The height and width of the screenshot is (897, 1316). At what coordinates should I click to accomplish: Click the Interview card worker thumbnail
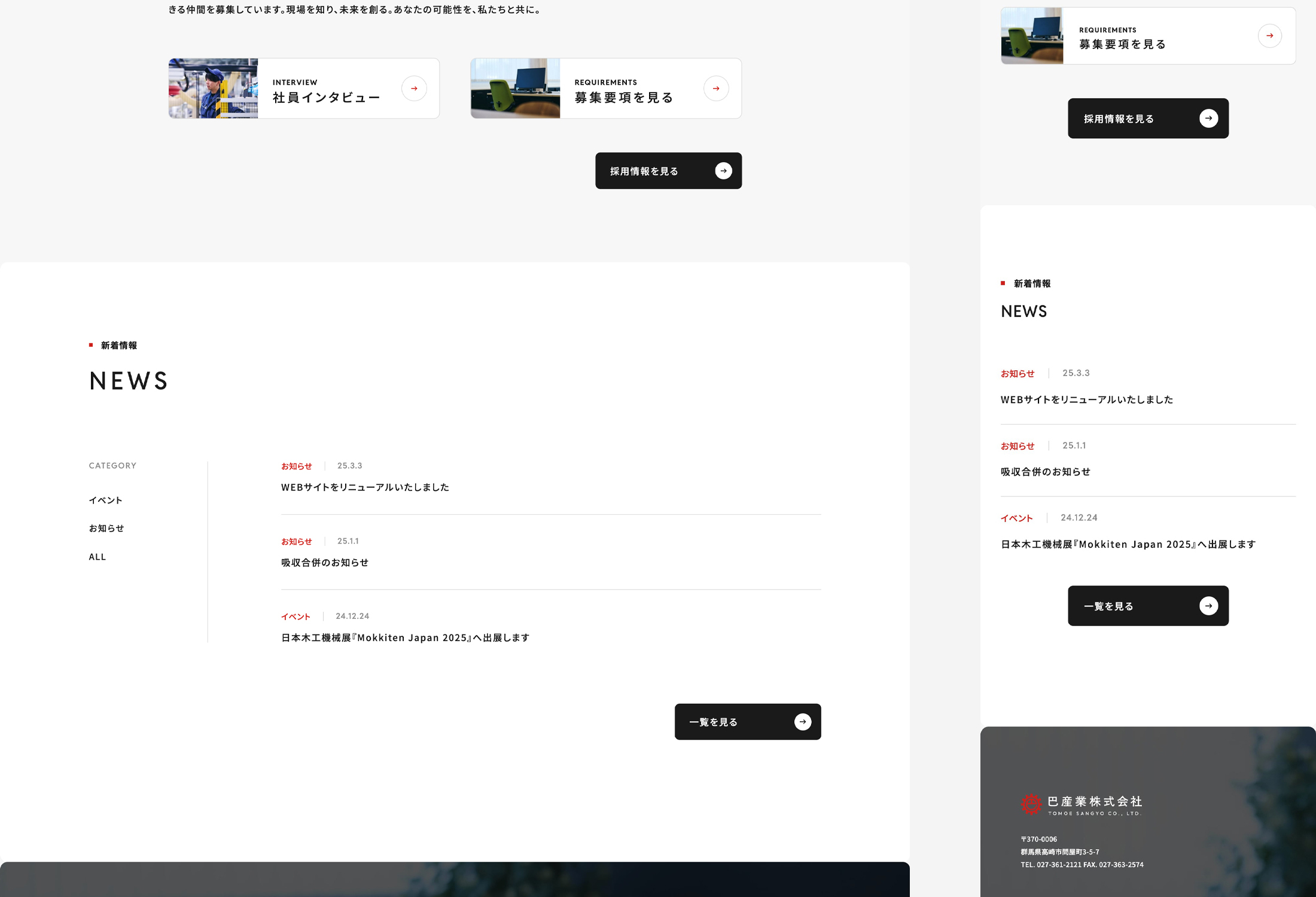pos(213,89)
